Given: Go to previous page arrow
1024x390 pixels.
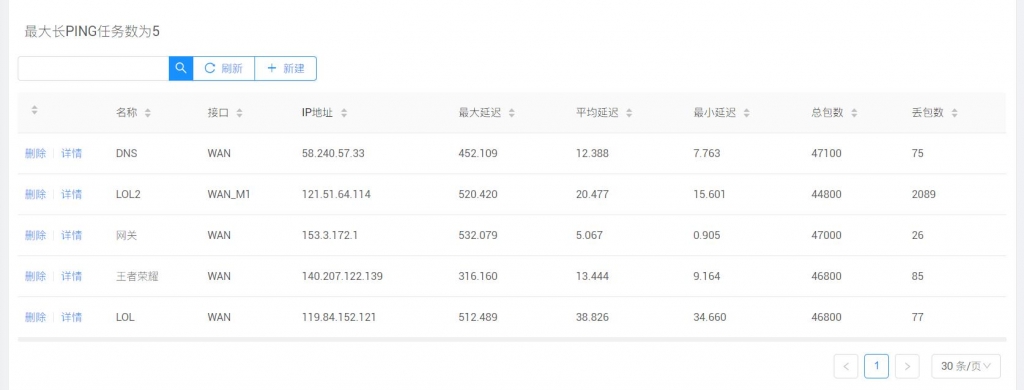Looking at the screenshot, I should 846,366.
